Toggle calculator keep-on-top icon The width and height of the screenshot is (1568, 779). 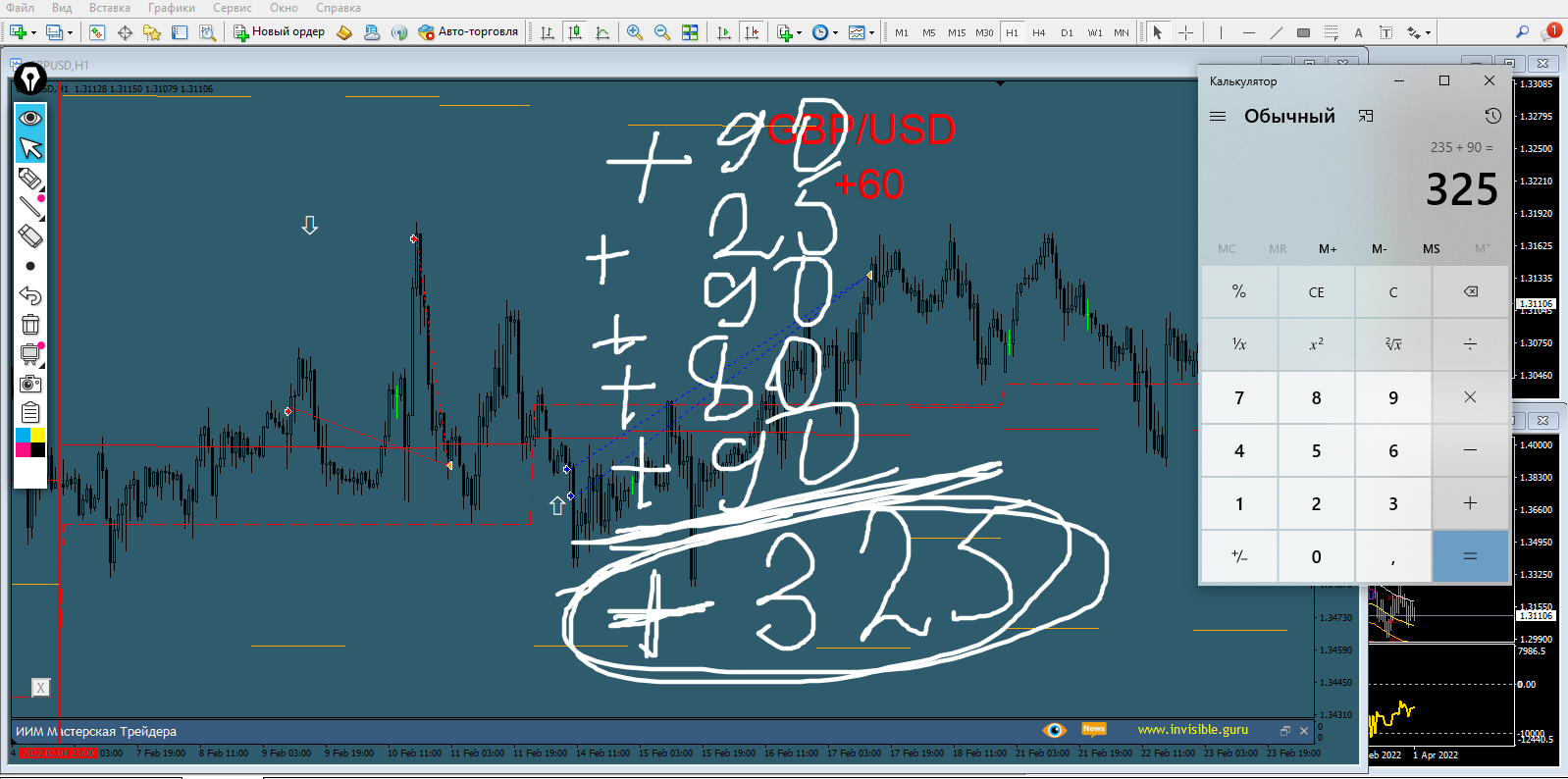(x=1366, y=116)
